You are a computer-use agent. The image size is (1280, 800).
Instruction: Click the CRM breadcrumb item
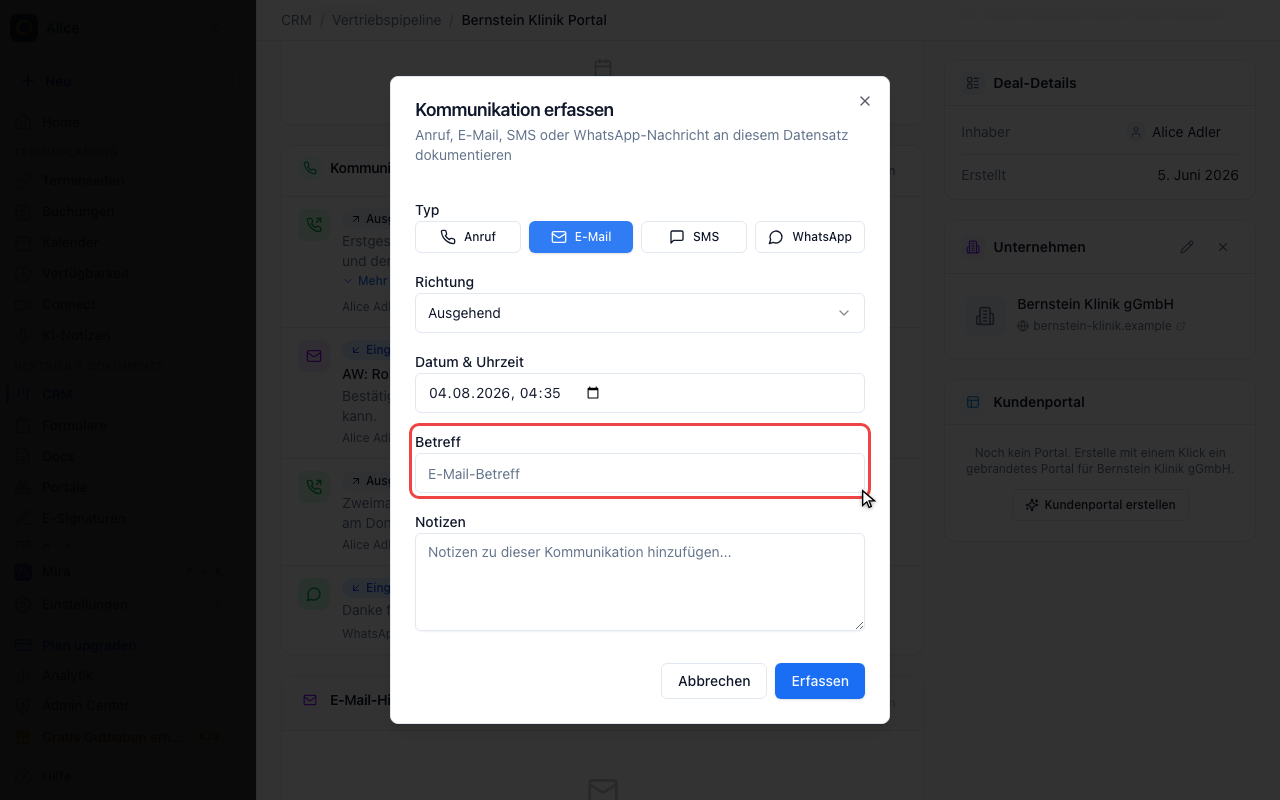[296, 20]
